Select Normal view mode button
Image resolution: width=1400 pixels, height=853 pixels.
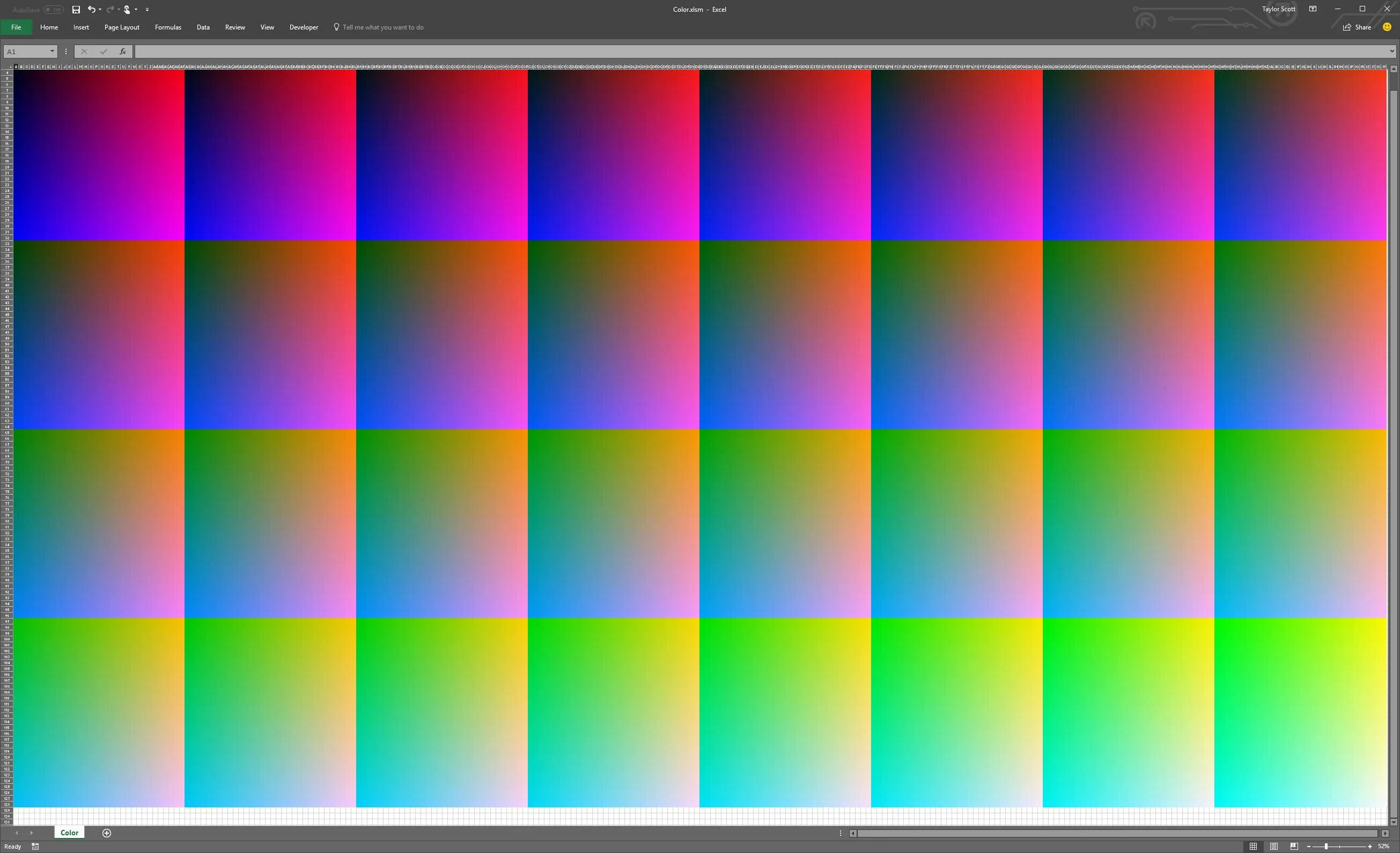pyautogui.click(x=1253, y=846)
